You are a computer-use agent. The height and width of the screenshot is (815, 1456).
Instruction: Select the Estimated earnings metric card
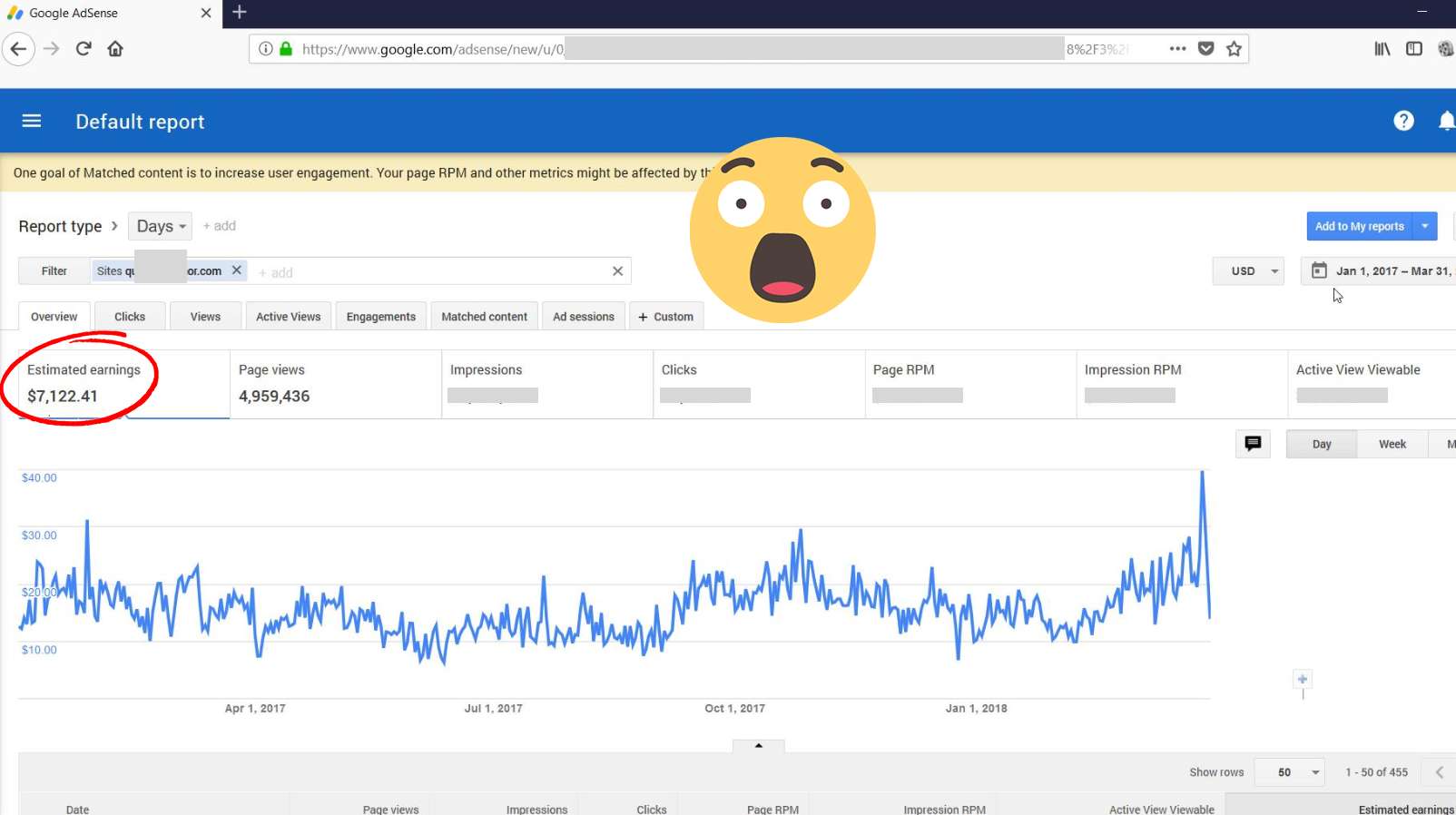point(84,383)
